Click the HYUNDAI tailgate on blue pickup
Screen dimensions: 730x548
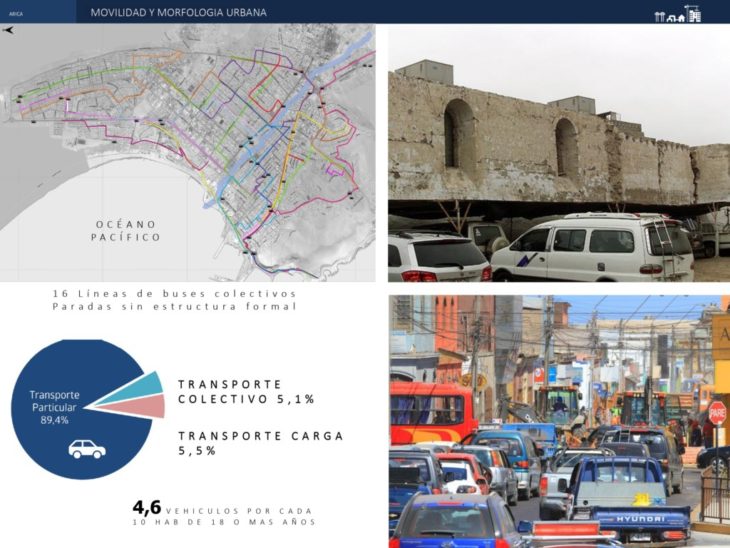639,518
